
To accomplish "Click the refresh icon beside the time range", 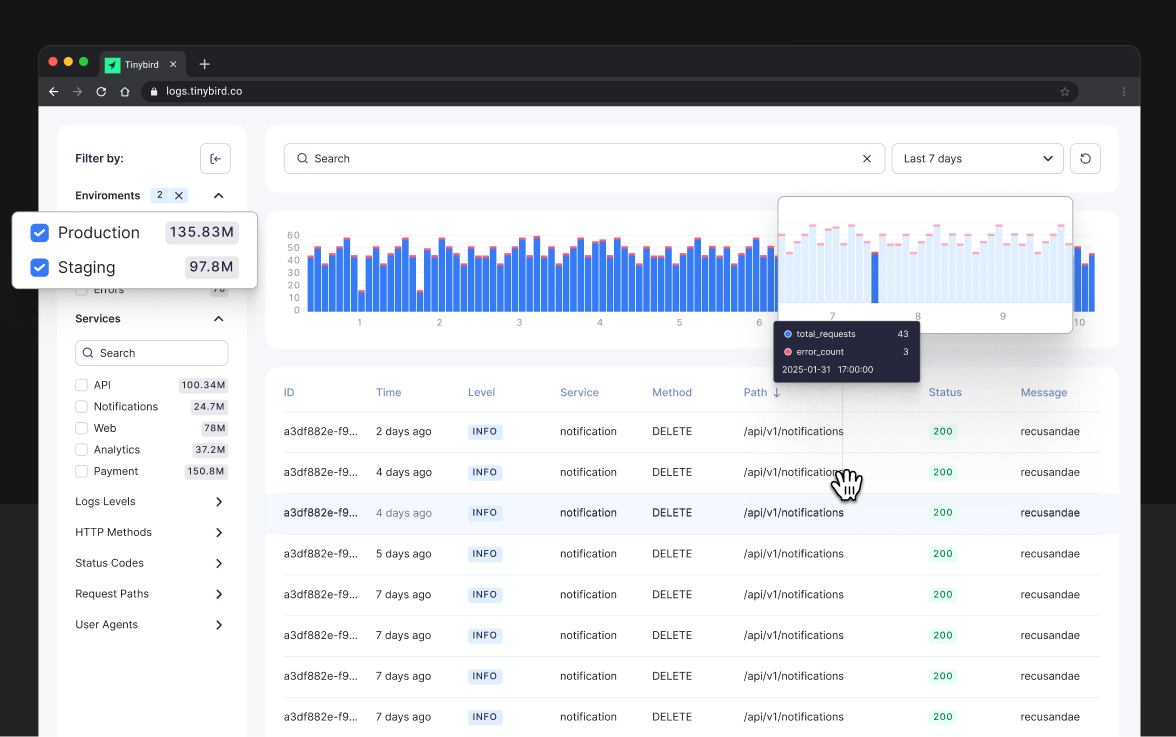I will tap(1085, 158).
